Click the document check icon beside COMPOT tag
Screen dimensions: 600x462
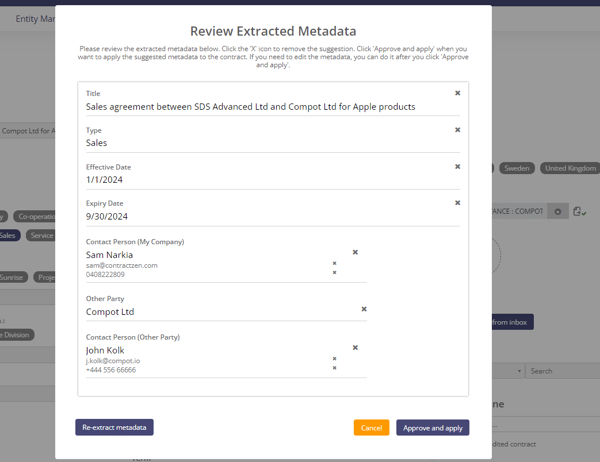pyautogui.click(x=579, y=211)
